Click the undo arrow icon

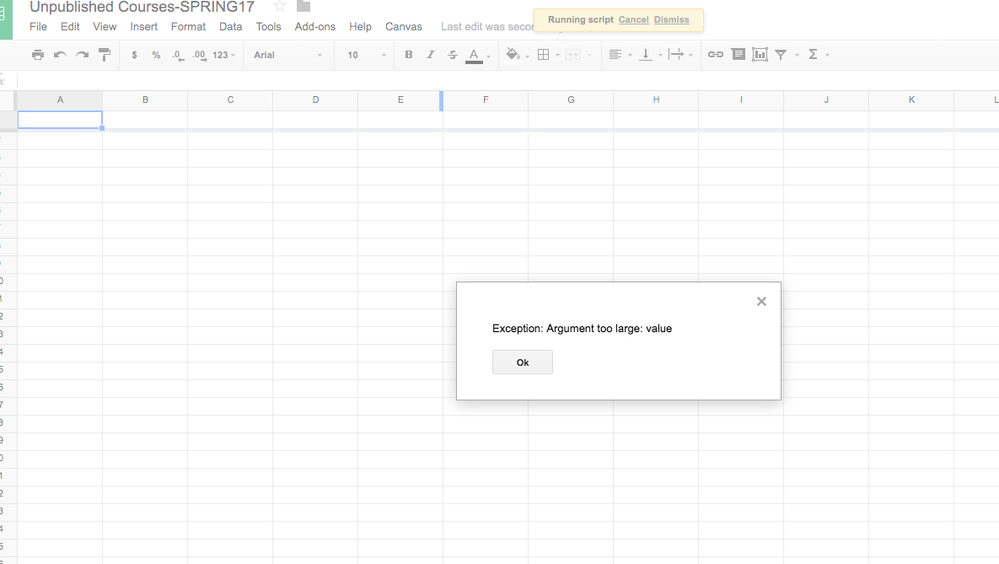tap(60, 55)
